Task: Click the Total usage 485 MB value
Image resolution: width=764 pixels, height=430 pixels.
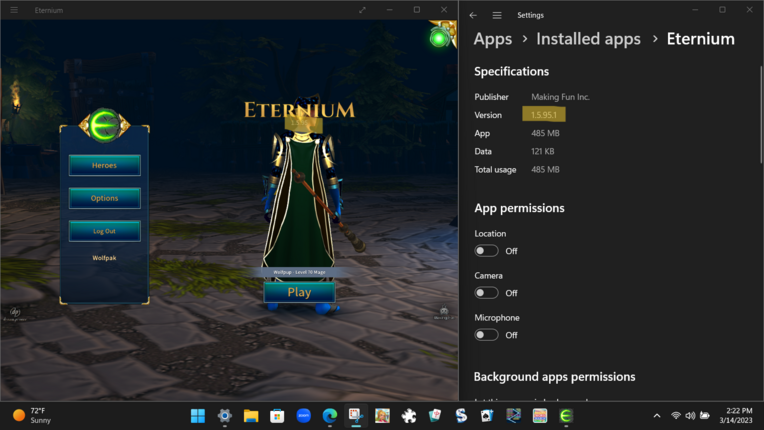Action: click(545, 169)
